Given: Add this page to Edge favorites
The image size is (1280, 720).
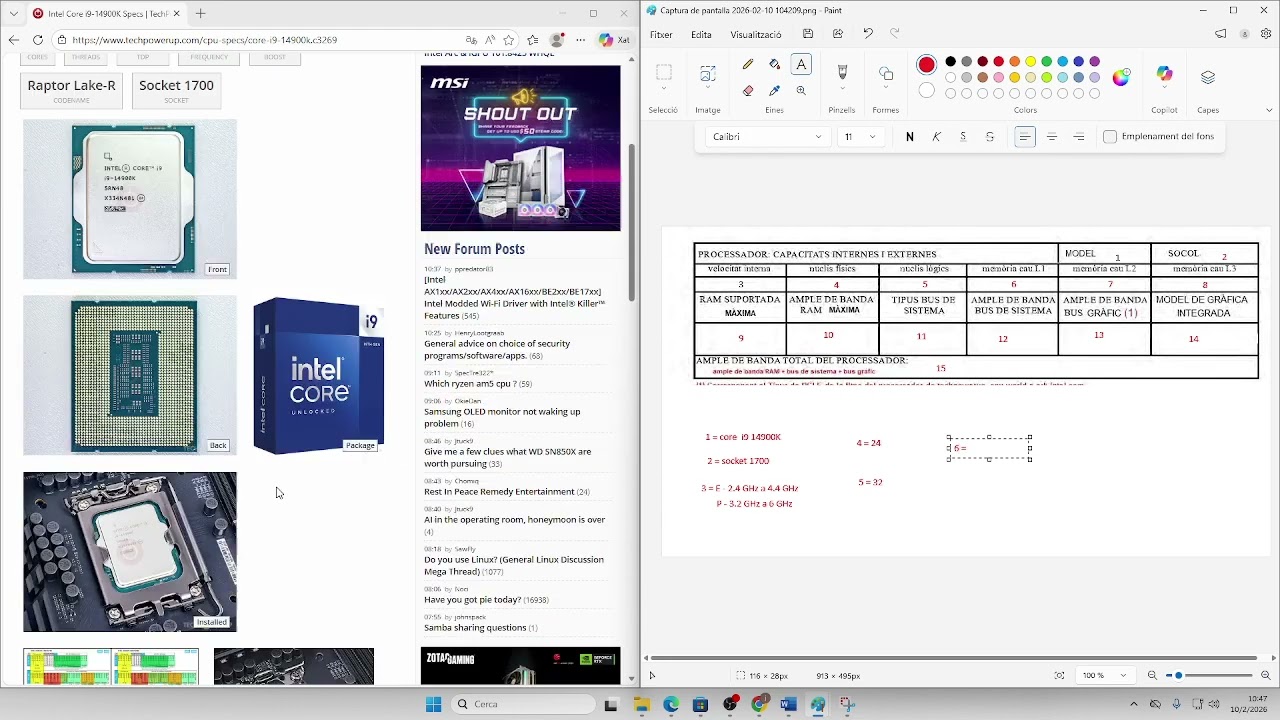Looking at the screenshot, I should (509, 40).
